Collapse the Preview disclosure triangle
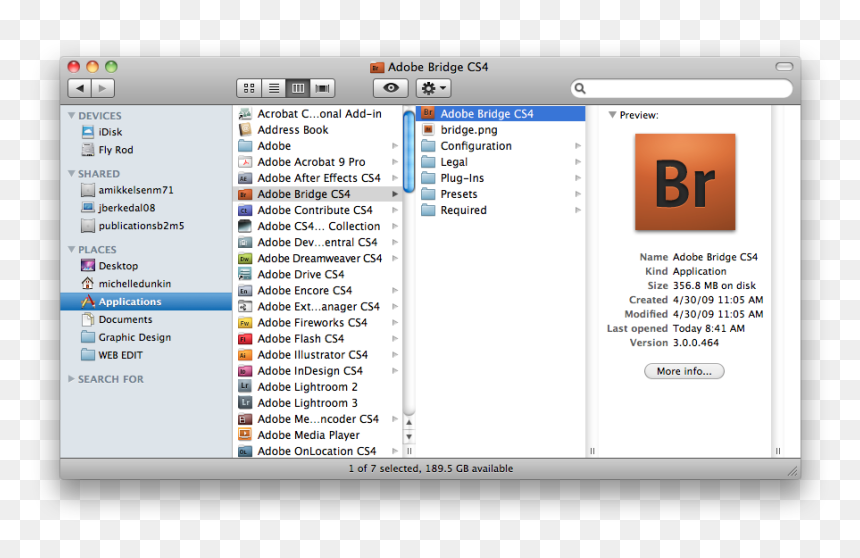The width and height of the screenshot is (860, 558). [x=612, y=115]
